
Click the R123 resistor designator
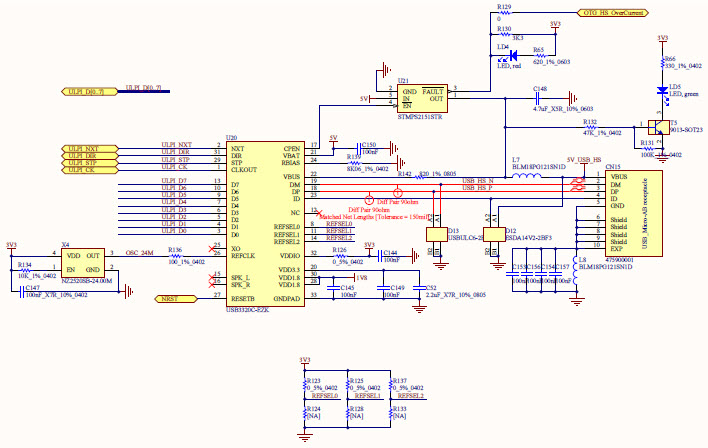tap(313, 381)
